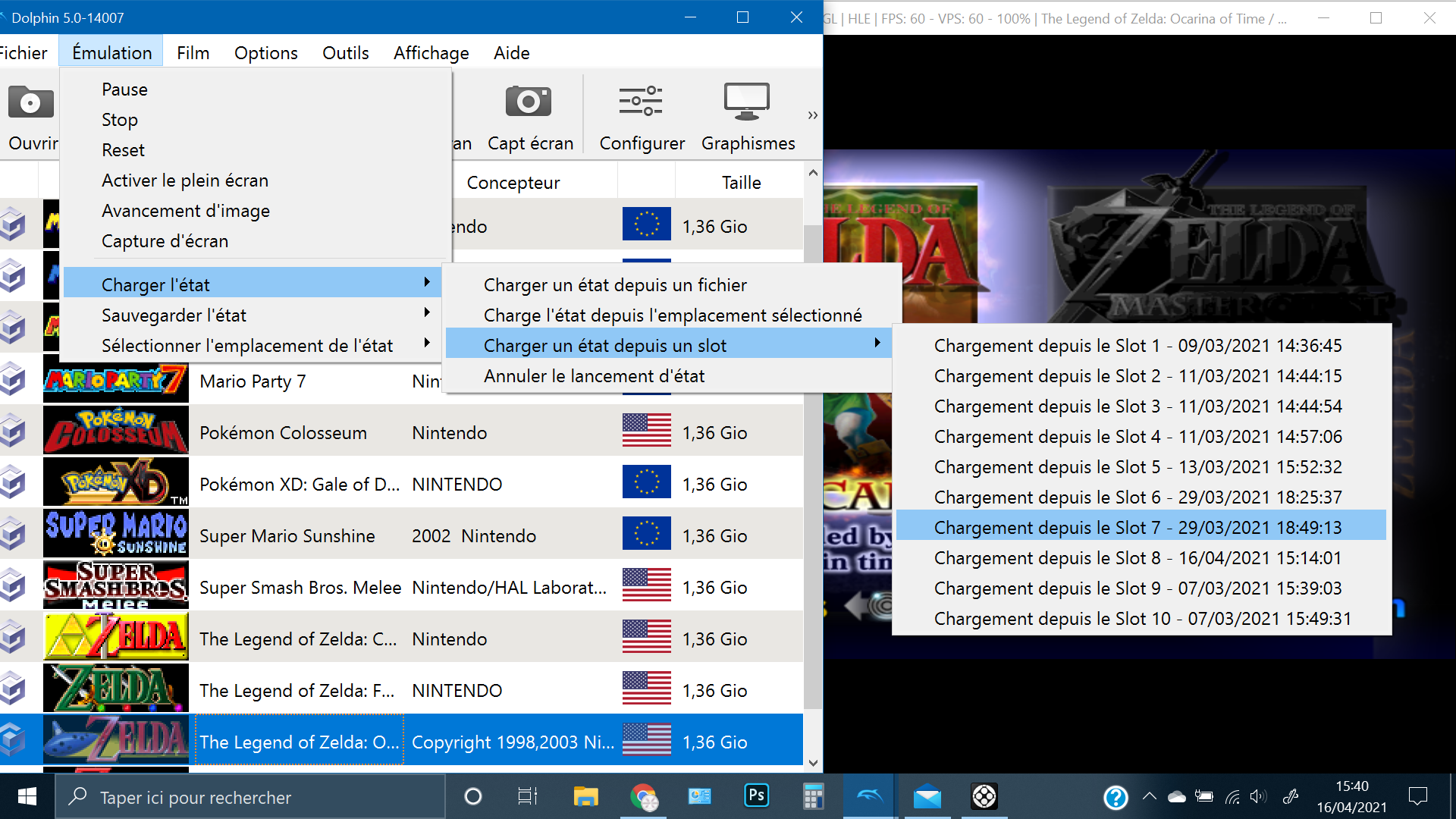Load state from Slot 5
The image size is (1456, 819).
click(1141, 466)
